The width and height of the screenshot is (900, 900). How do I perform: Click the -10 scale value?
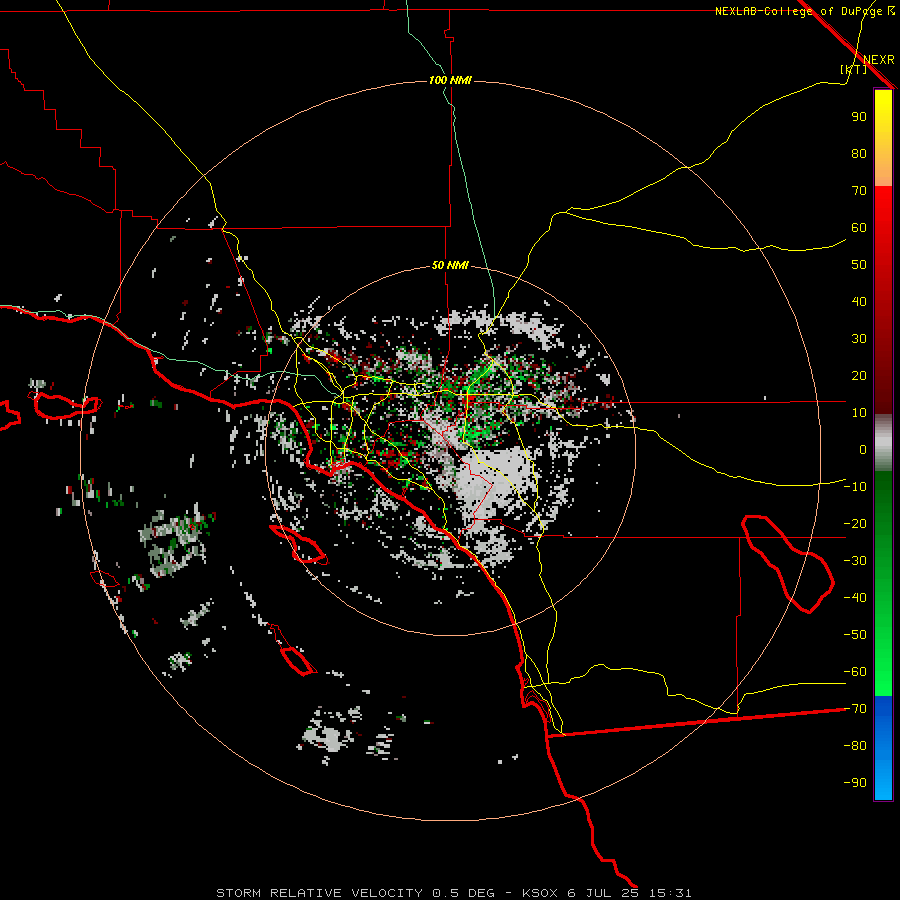[x=855, y=487]
